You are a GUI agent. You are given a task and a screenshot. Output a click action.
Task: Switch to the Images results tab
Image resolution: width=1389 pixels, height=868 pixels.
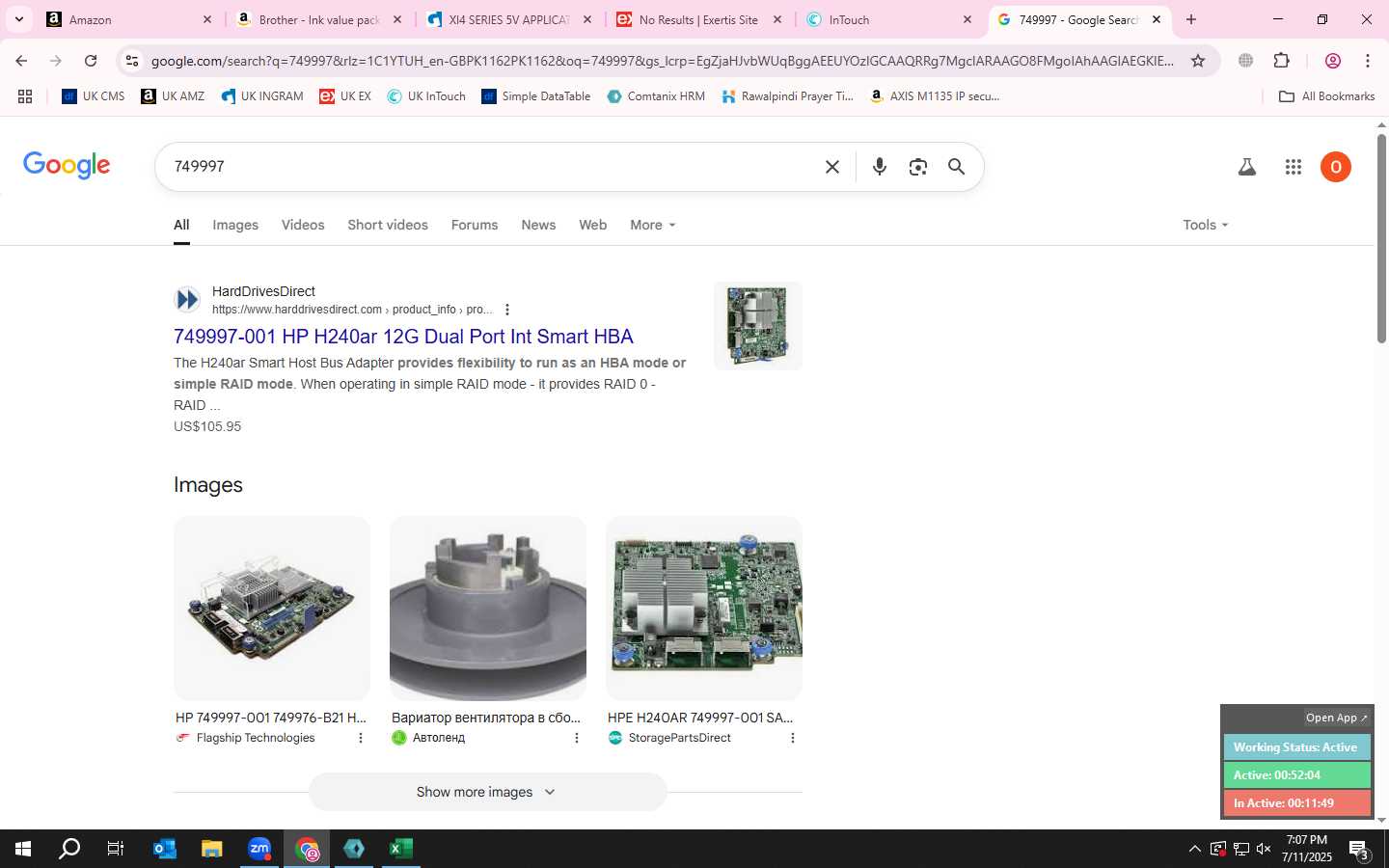click(x=235, y=225)
